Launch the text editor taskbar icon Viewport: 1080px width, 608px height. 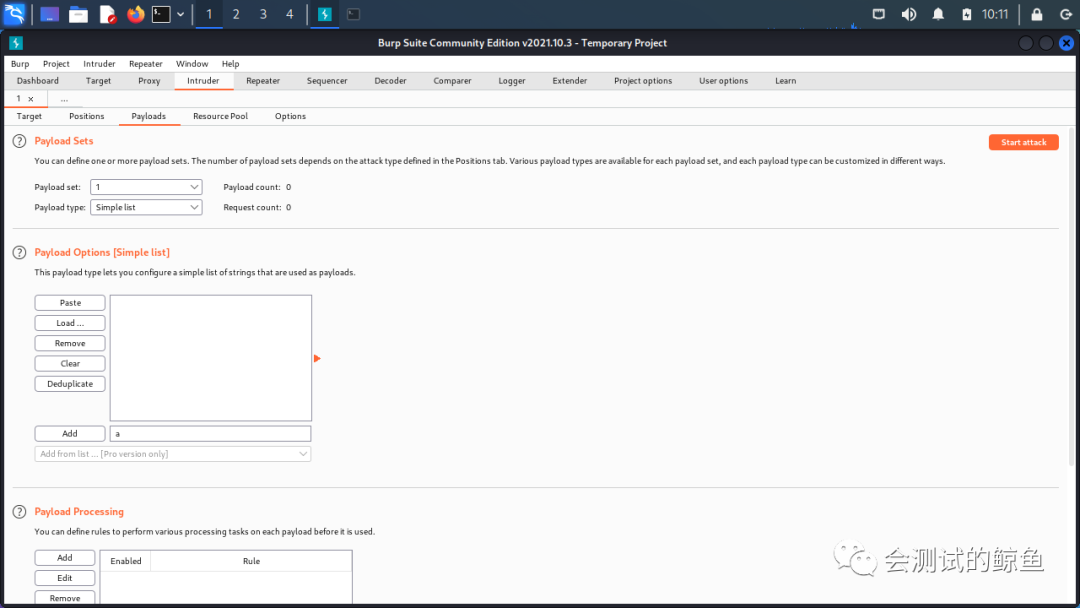pyautogui.click(x=107, y=14)
